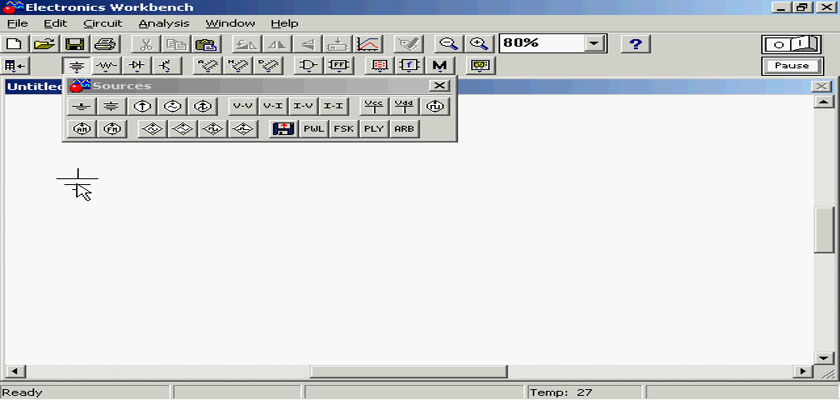Zoom in with the magnifier plus icon

478,44
